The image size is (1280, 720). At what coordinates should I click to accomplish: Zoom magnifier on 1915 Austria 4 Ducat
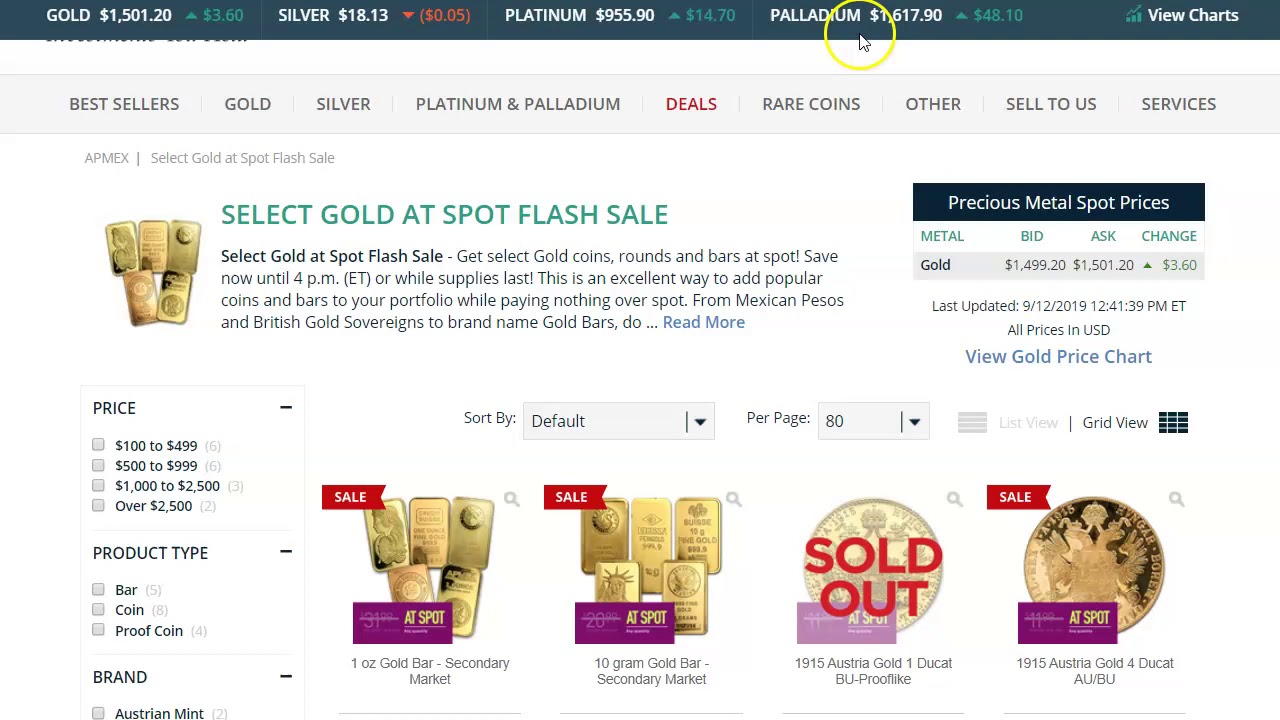click(1176, 499)
